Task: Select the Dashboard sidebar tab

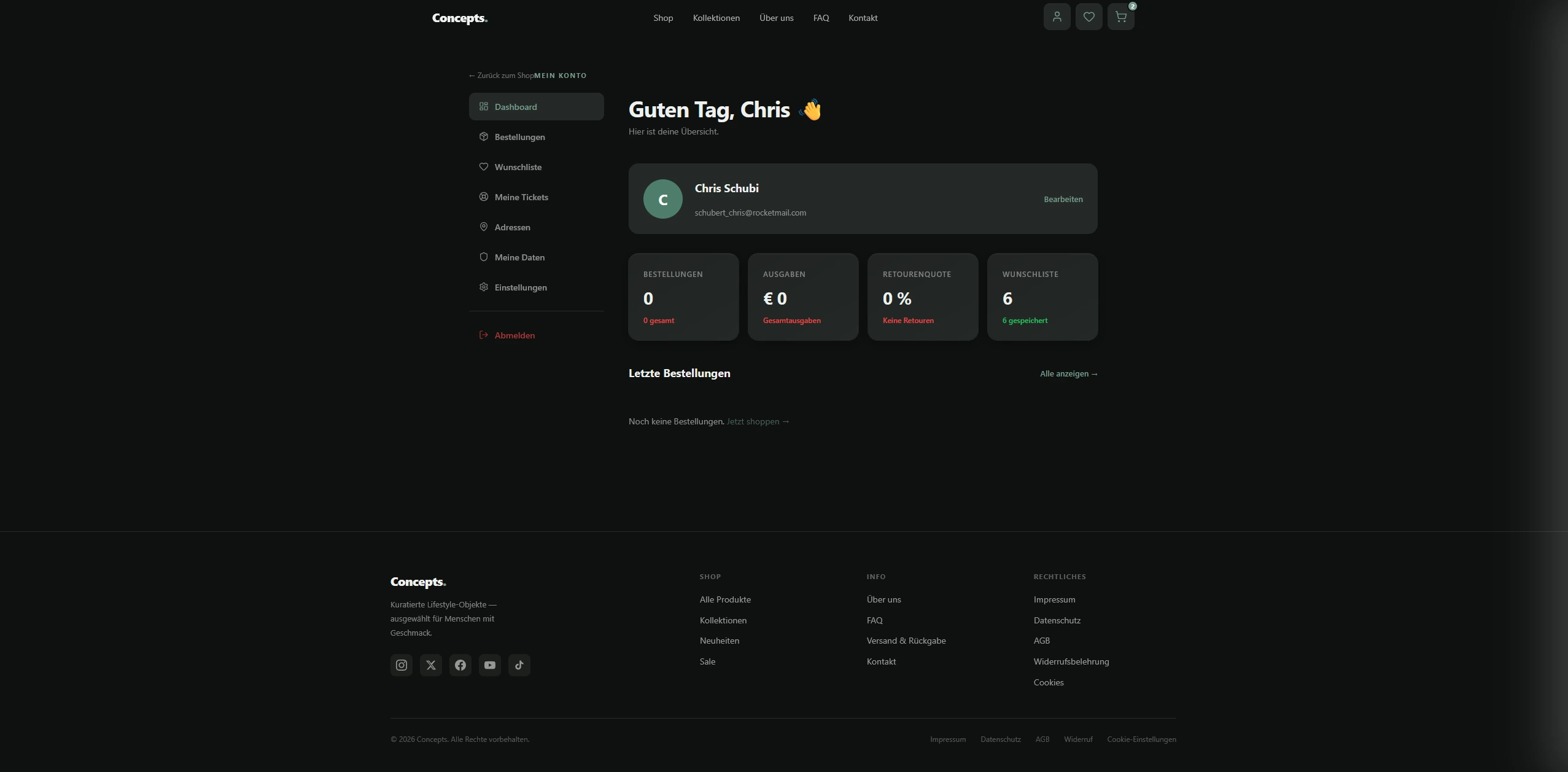Action: (537, 106)
